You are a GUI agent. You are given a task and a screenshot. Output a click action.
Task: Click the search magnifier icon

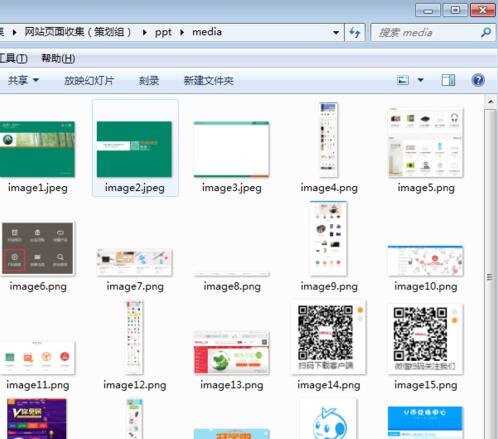(486, 32)
